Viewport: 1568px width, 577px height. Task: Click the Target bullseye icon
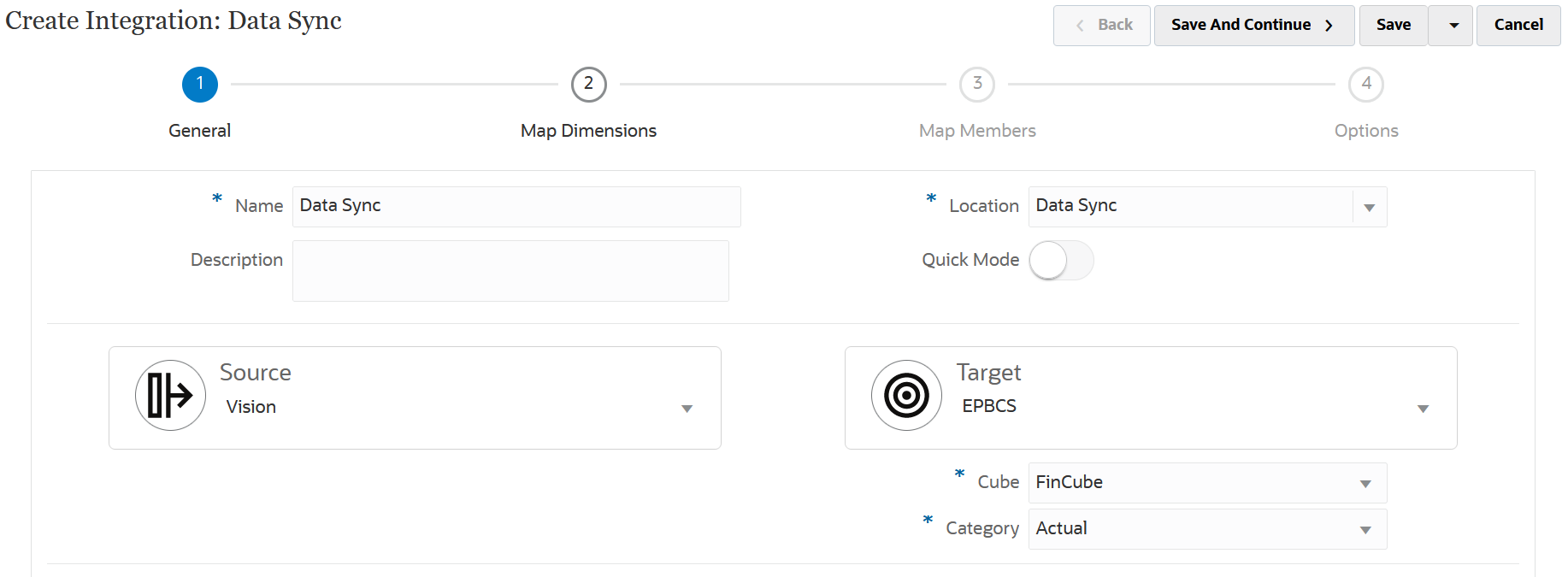[906, 395]
